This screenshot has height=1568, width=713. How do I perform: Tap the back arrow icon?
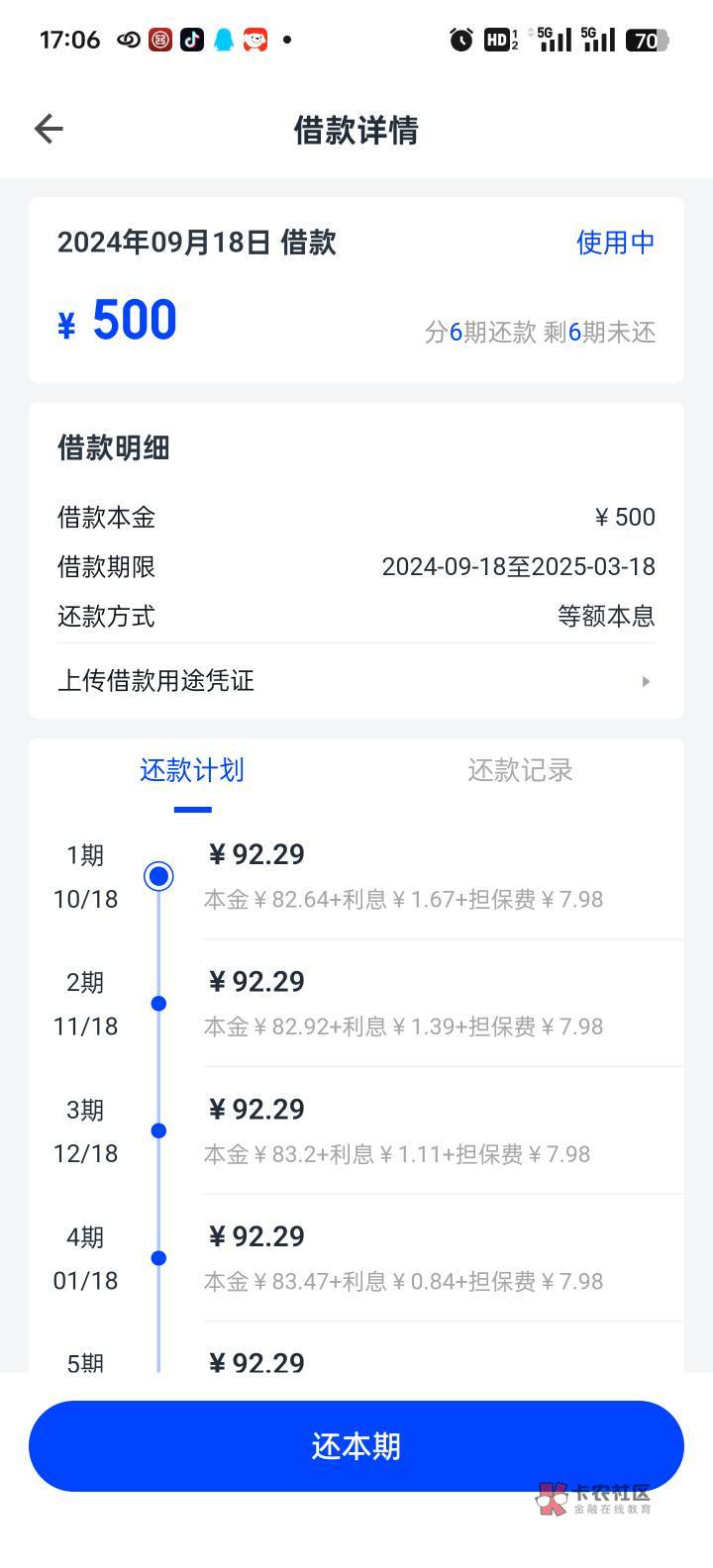coord(49,129)
